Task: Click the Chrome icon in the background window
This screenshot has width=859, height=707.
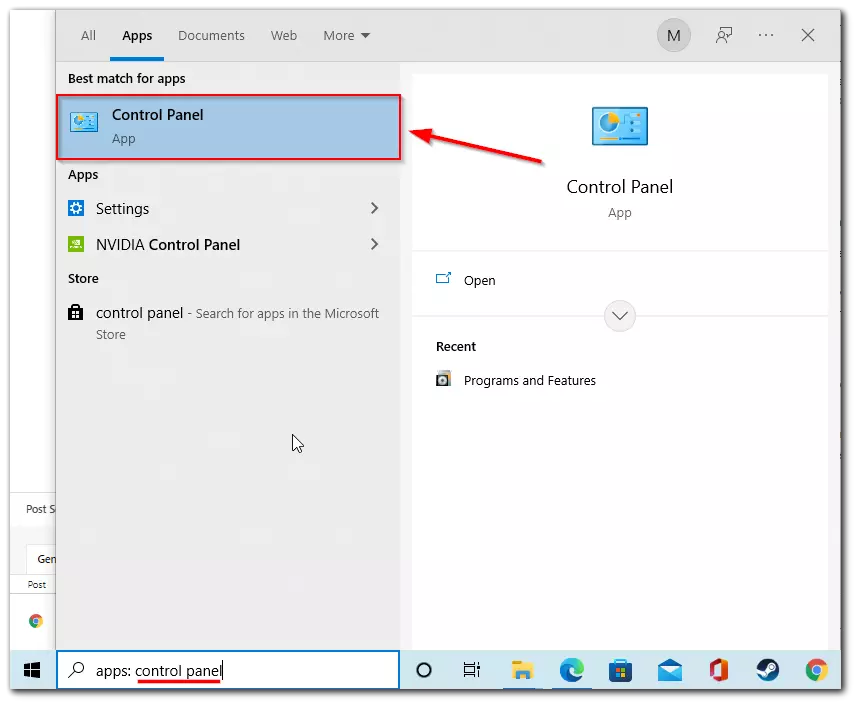Action: 36,621
